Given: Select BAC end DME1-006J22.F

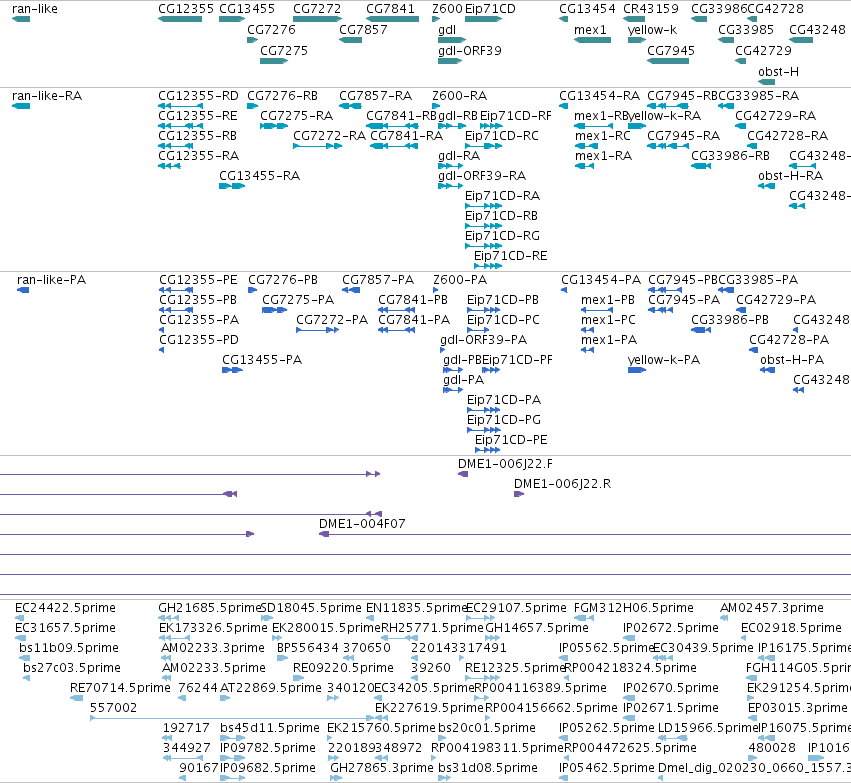Looking at the screenshot, I should (463, 474).
